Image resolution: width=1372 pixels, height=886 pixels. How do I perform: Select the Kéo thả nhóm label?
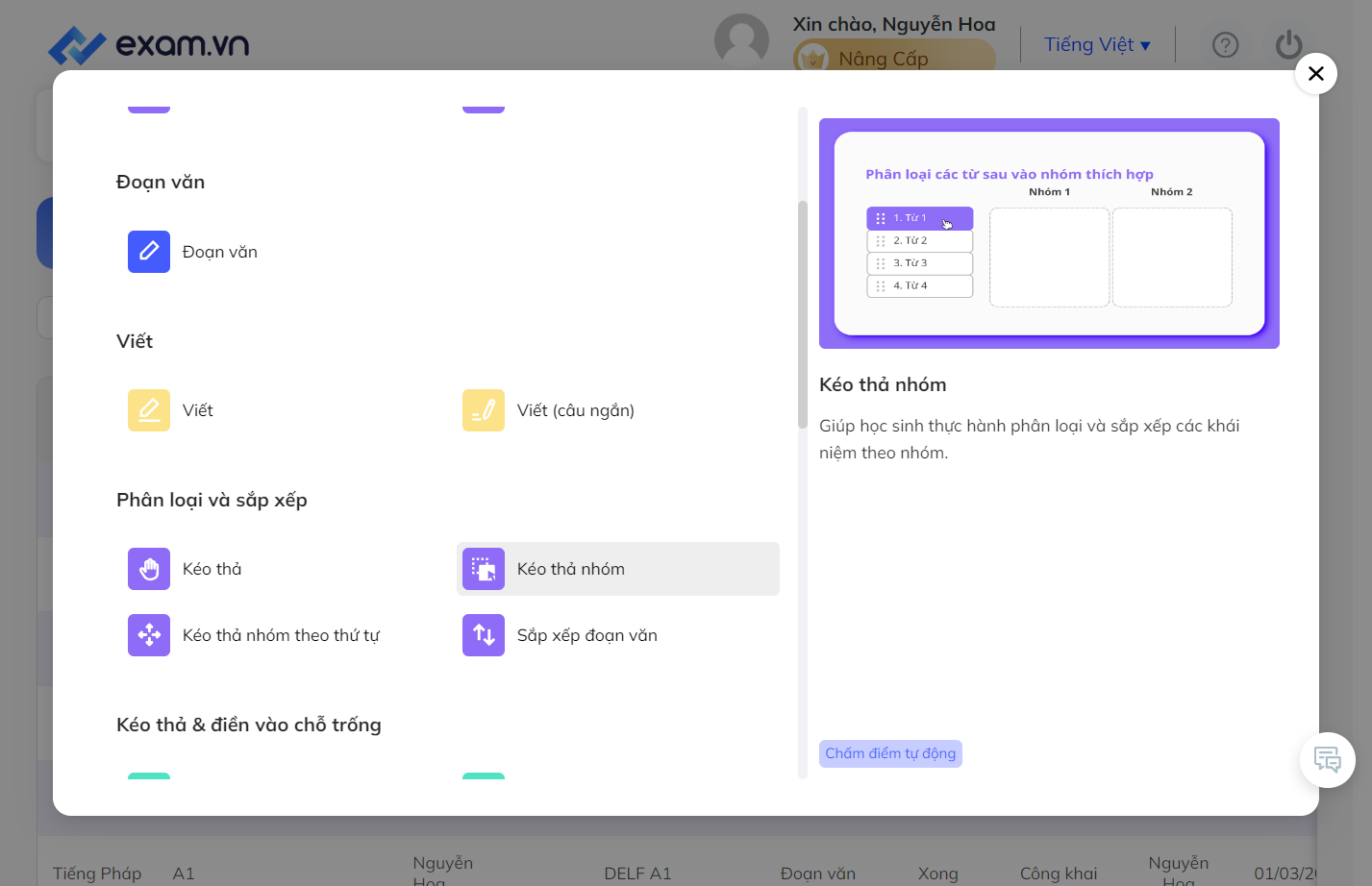point(571,569)
